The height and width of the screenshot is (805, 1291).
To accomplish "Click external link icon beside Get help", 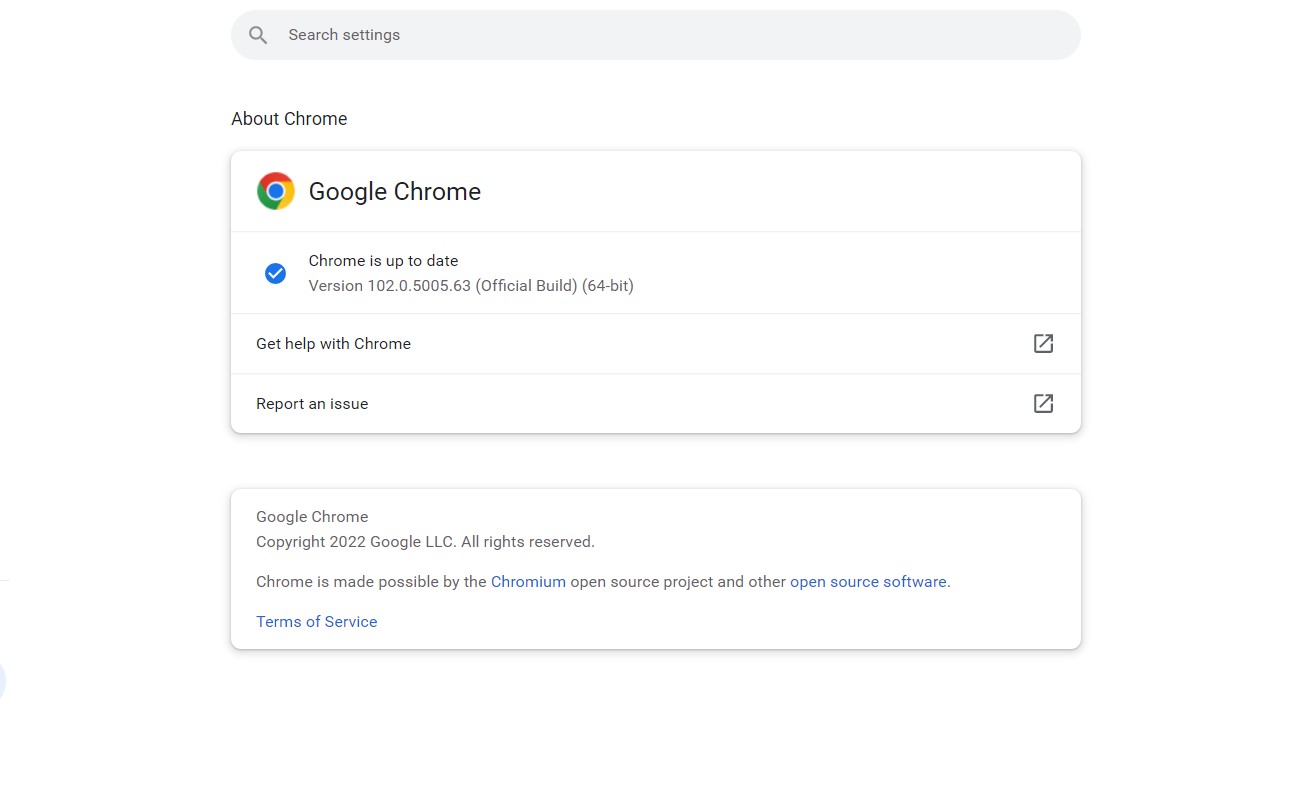I will click(x=1043, y=343).
